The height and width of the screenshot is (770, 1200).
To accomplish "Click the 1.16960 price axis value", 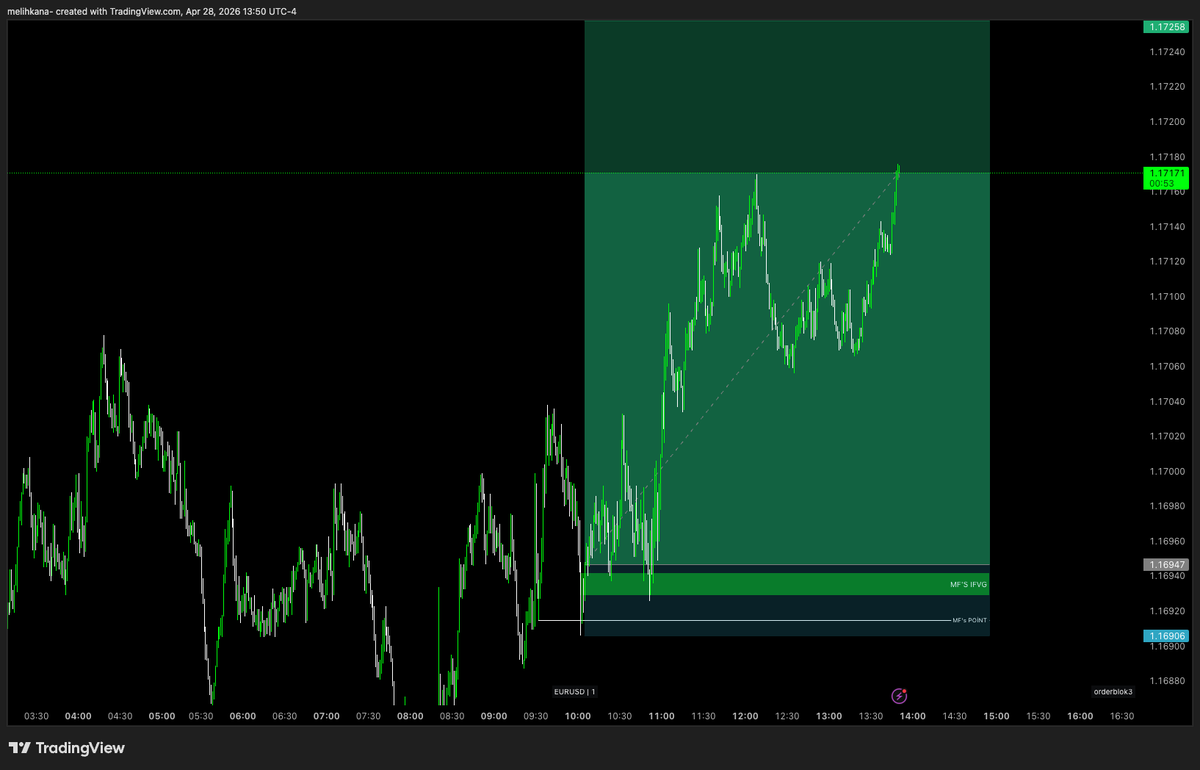I will click(1168, 541).
